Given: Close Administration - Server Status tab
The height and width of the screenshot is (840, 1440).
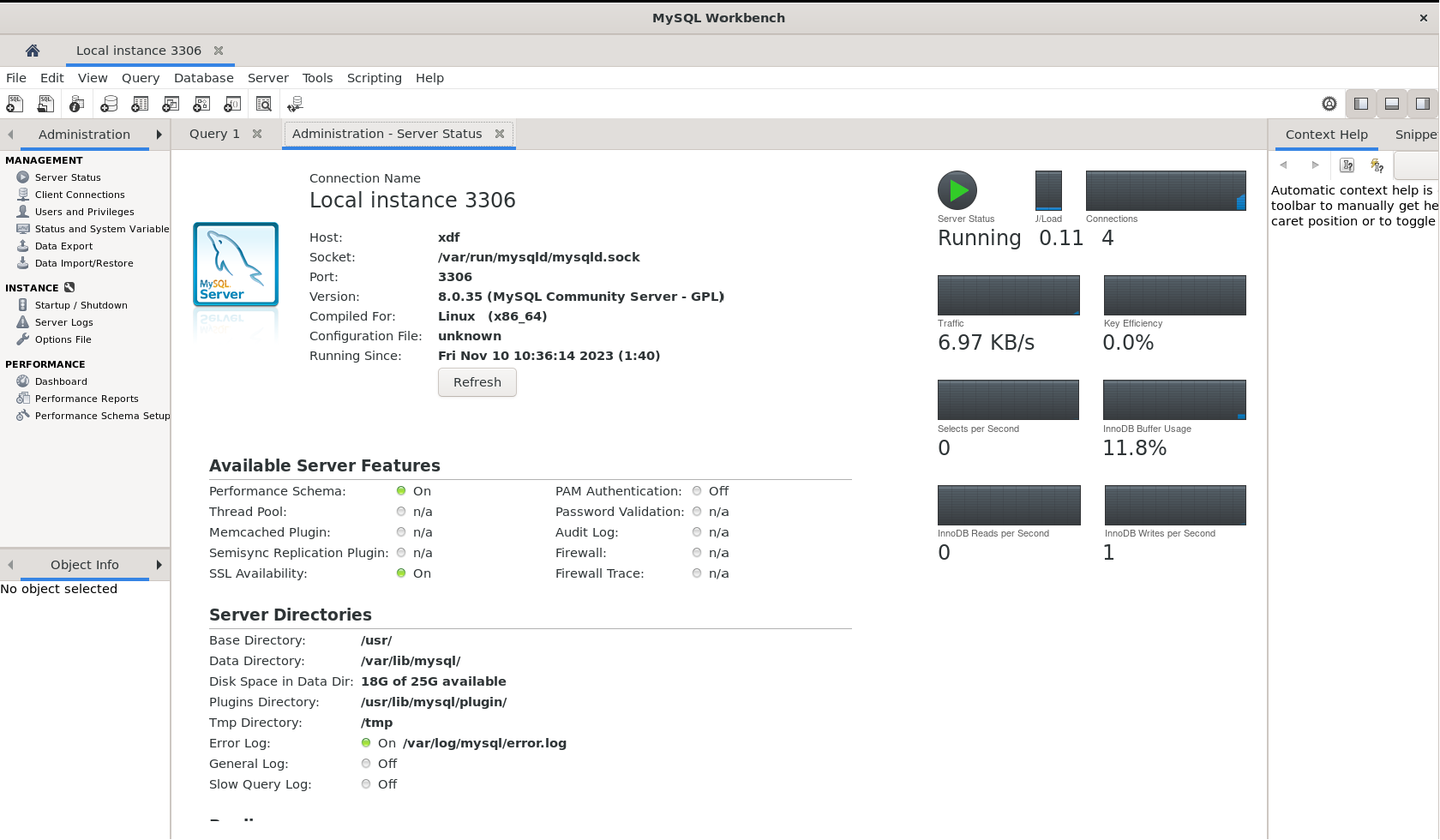Looking at the screenshot, I should [500, 134].
